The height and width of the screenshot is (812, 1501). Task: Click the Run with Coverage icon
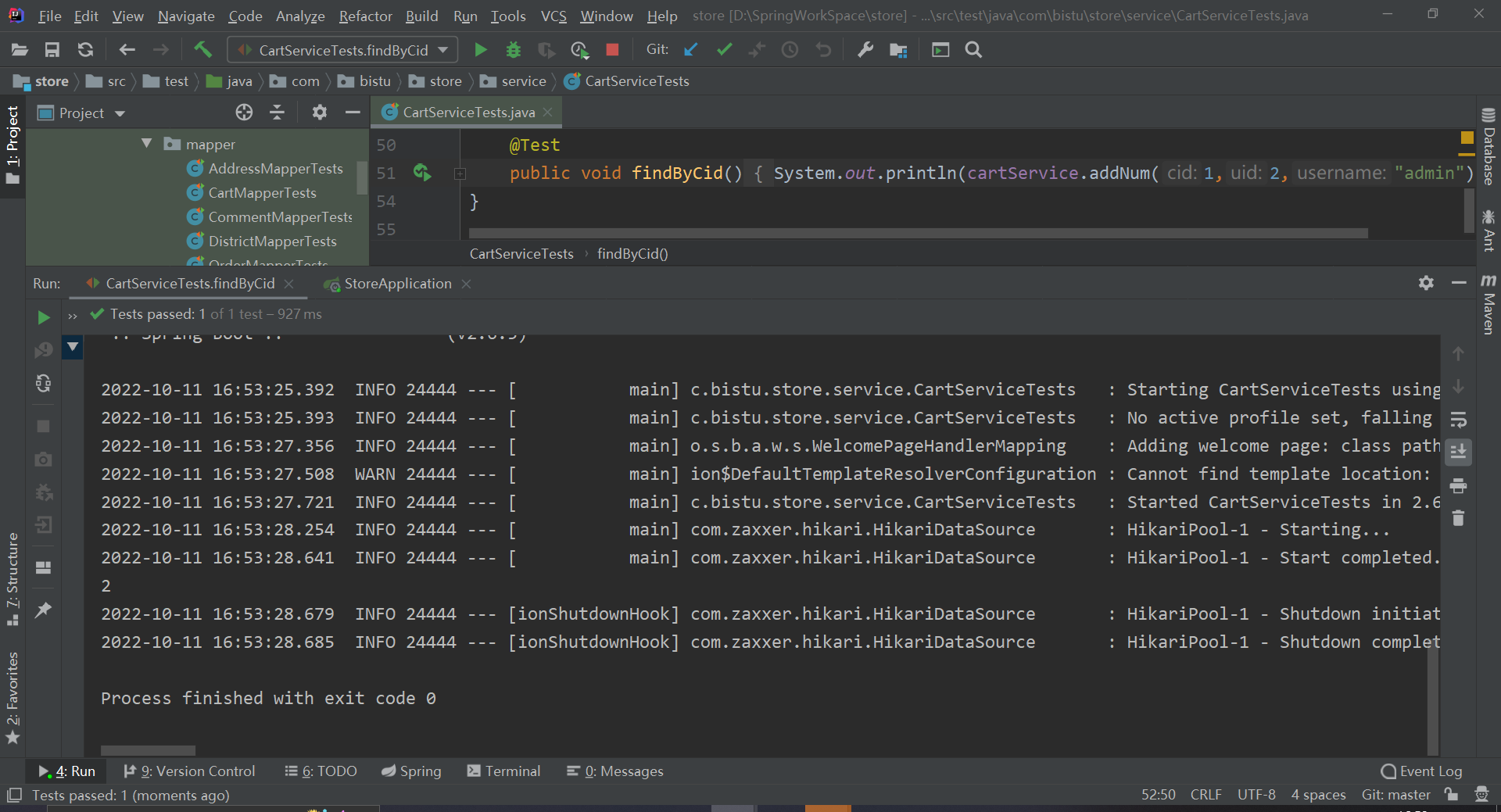[546, 50]
